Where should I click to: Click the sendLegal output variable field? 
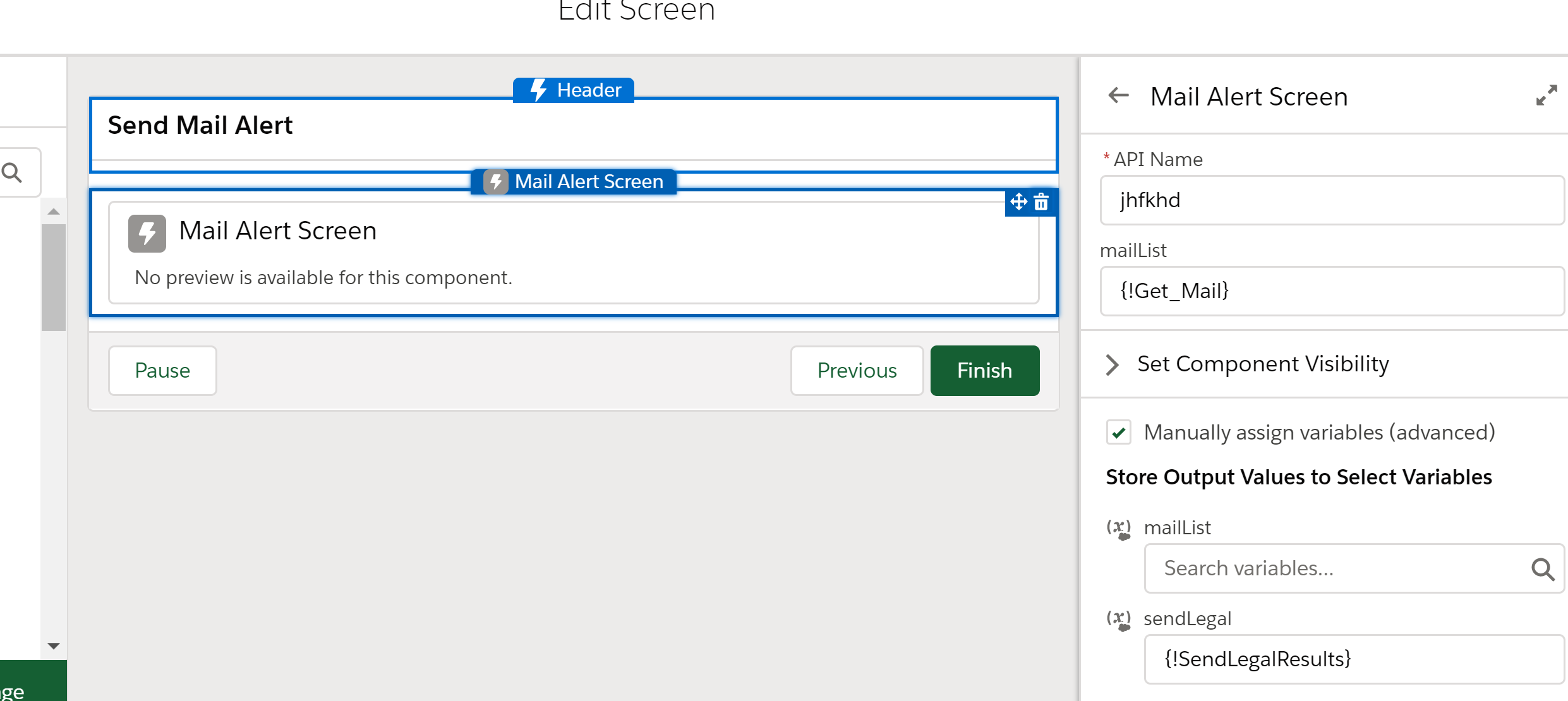tap(1353, 659)
